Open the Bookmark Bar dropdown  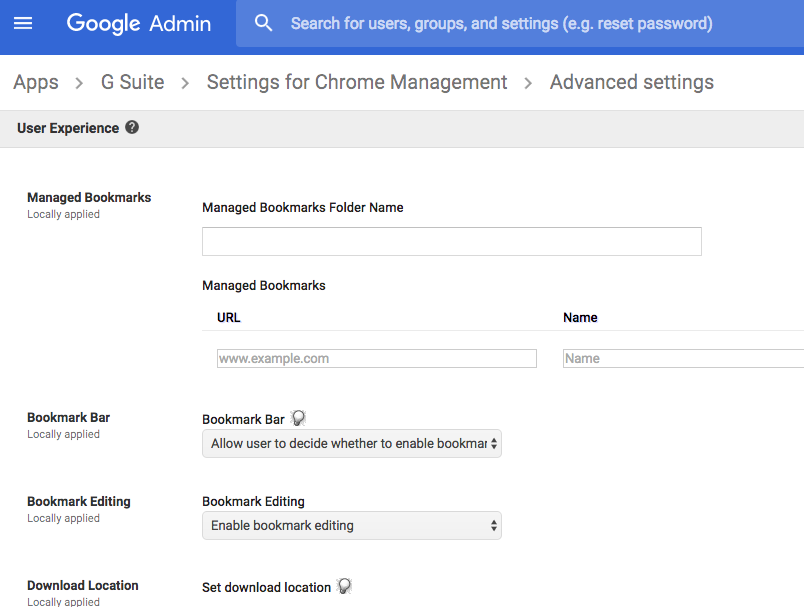(352, 443)
